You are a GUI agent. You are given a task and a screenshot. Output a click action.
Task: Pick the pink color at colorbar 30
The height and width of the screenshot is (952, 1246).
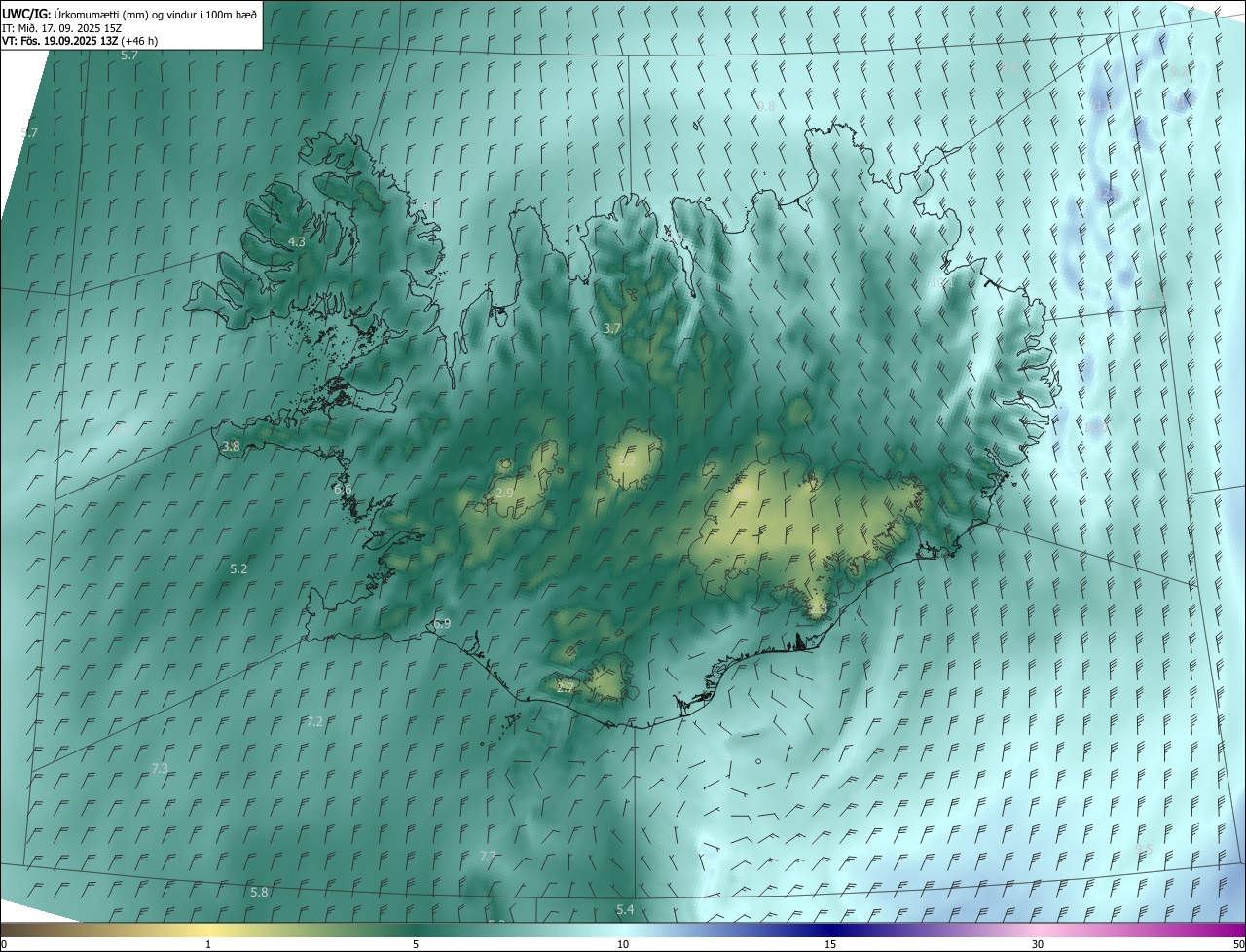[1038, 930]
